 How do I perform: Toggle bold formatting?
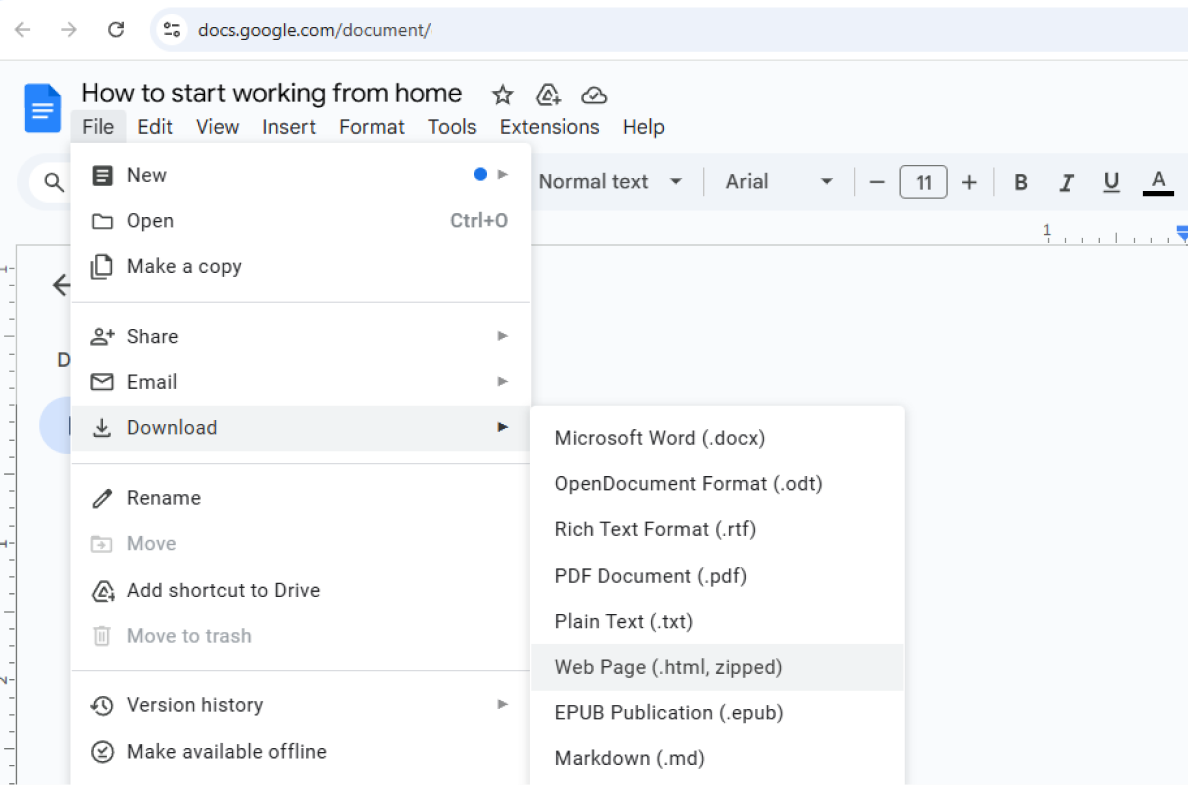pos(1020,182)
